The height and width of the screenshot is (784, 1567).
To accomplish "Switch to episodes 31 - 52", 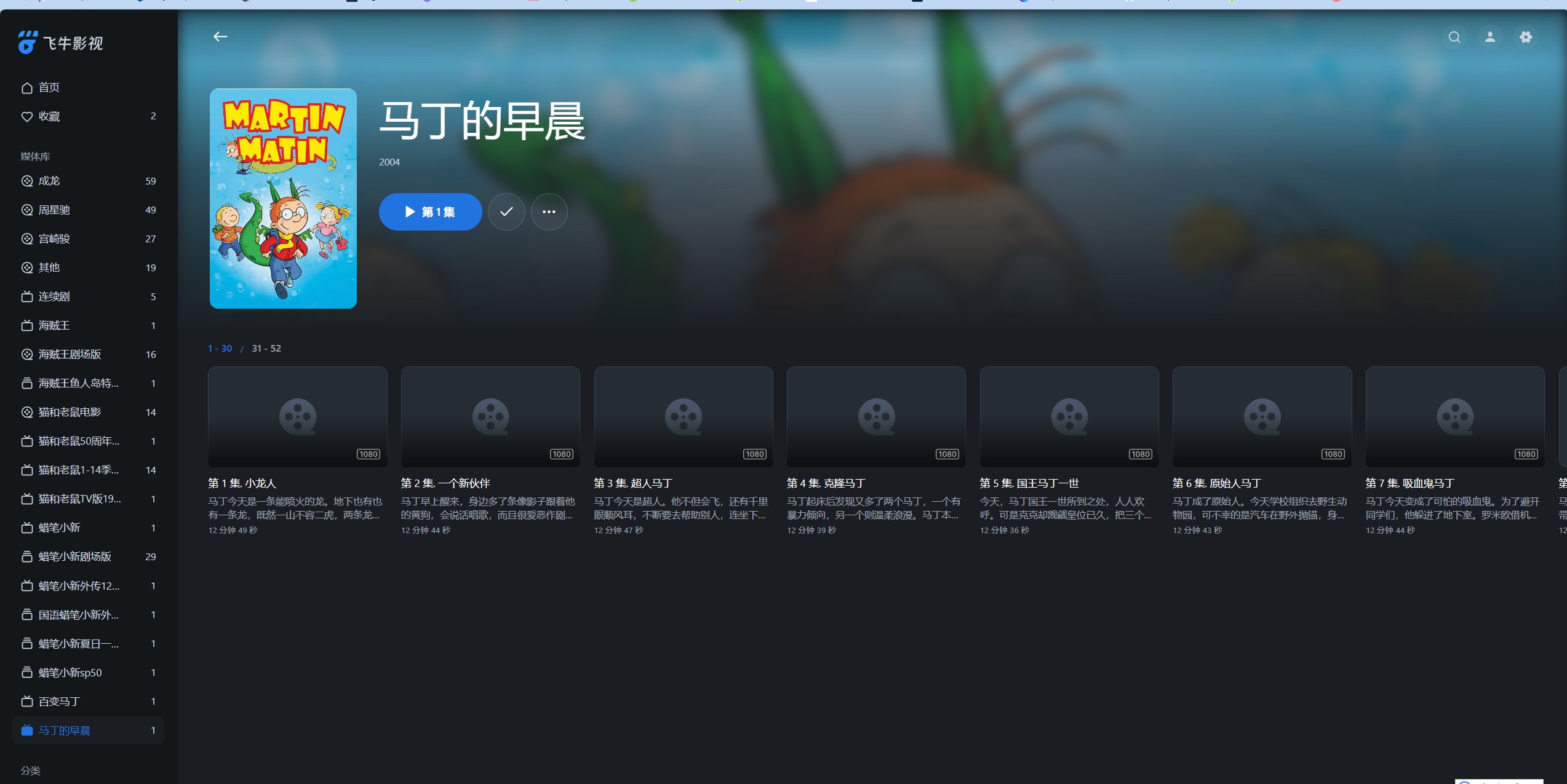I will click(266, 348).
